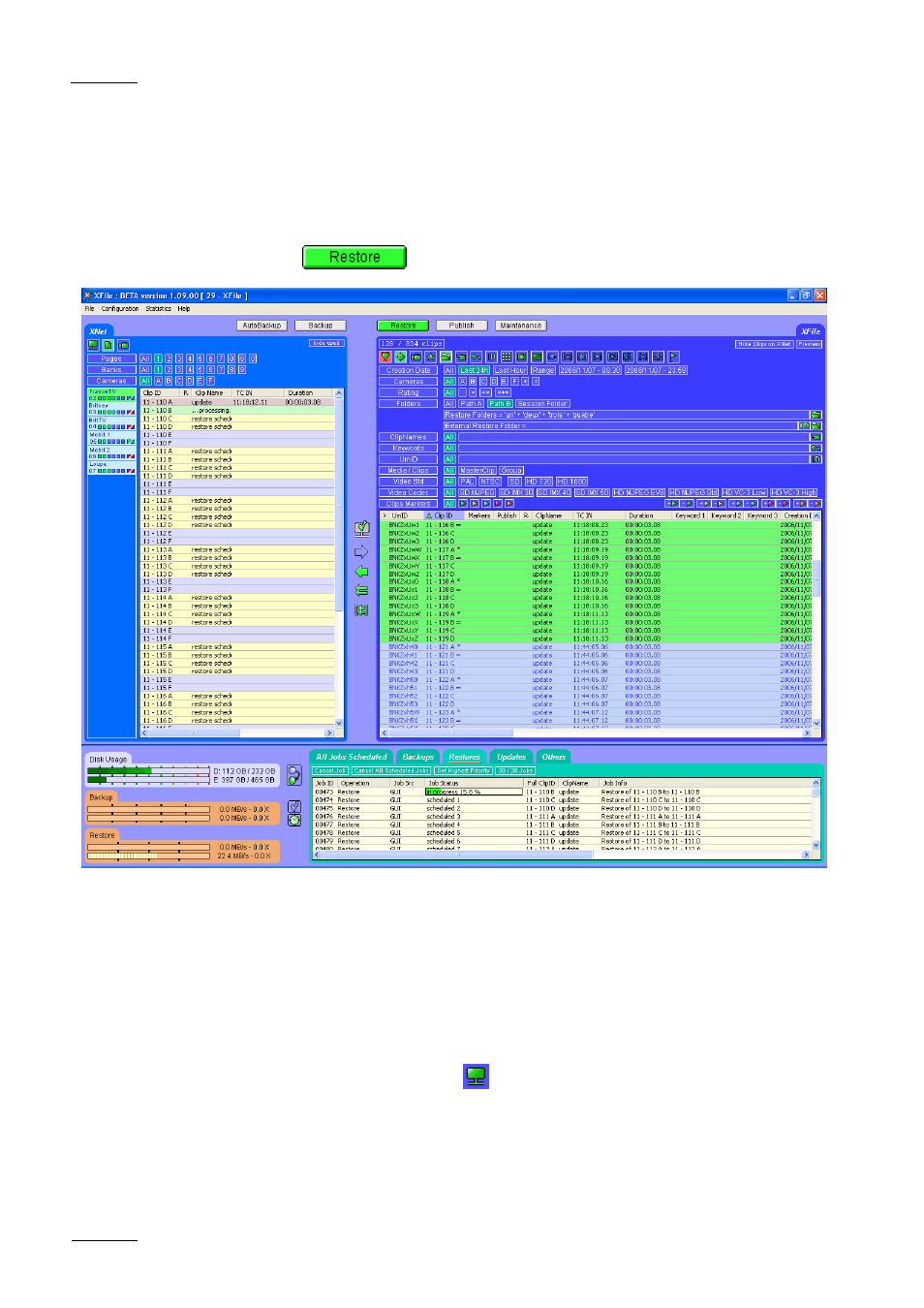
Task: Open the Statistics menu
Action: point(159,309)
